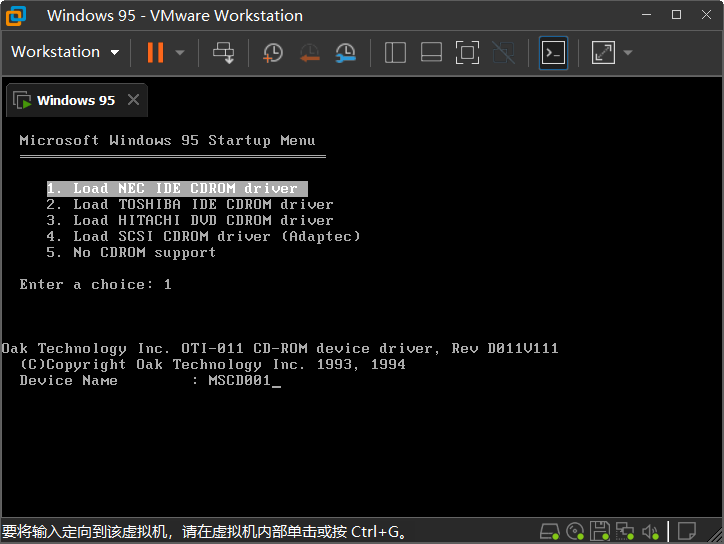Send Ctrl+Alt+Del to the virtual machine
The width and height of the screenshot is (724, 544).
(223, 53)
